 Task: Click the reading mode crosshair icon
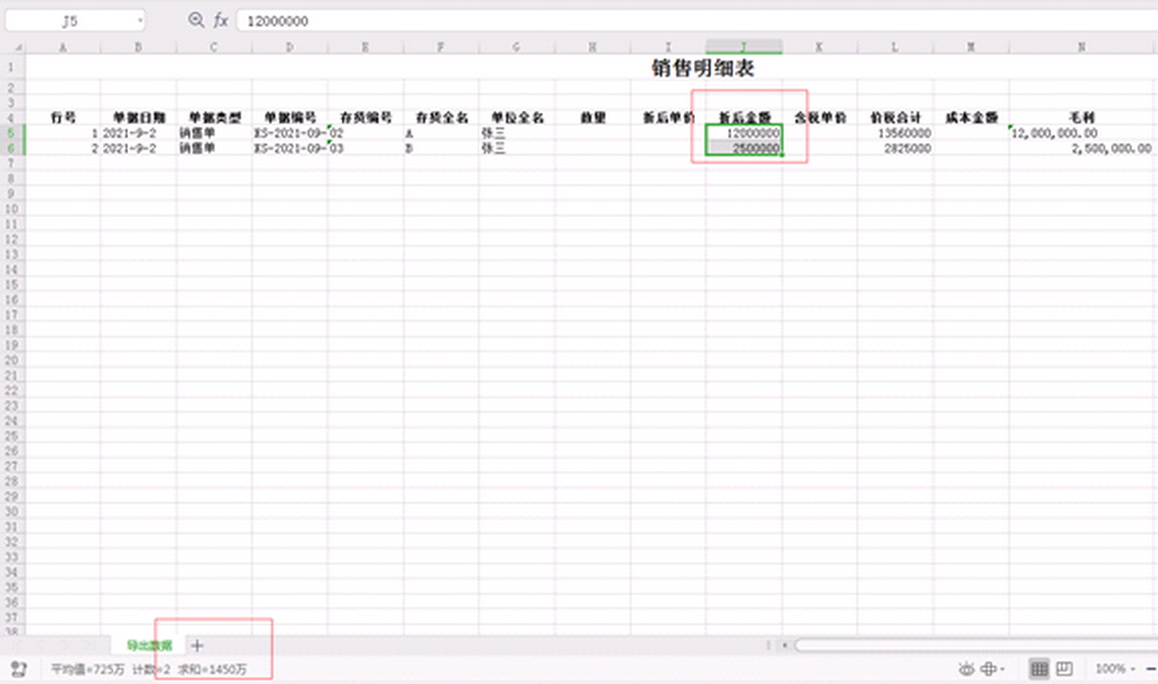988,668
